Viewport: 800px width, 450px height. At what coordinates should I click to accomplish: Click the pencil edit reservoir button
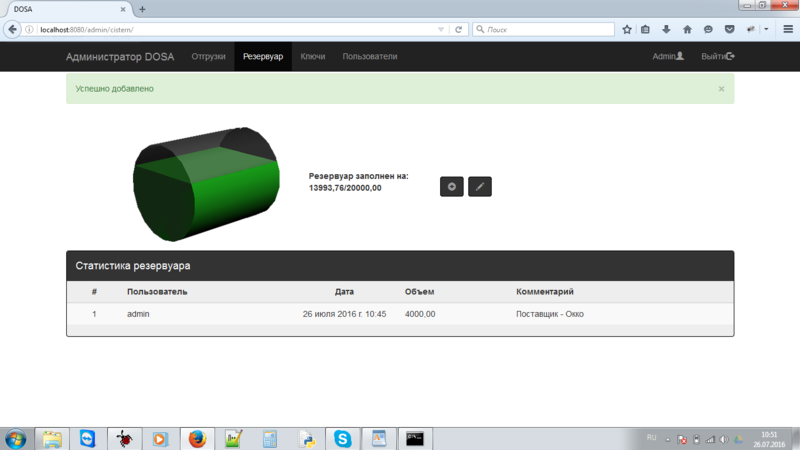(x=480, y=186)
